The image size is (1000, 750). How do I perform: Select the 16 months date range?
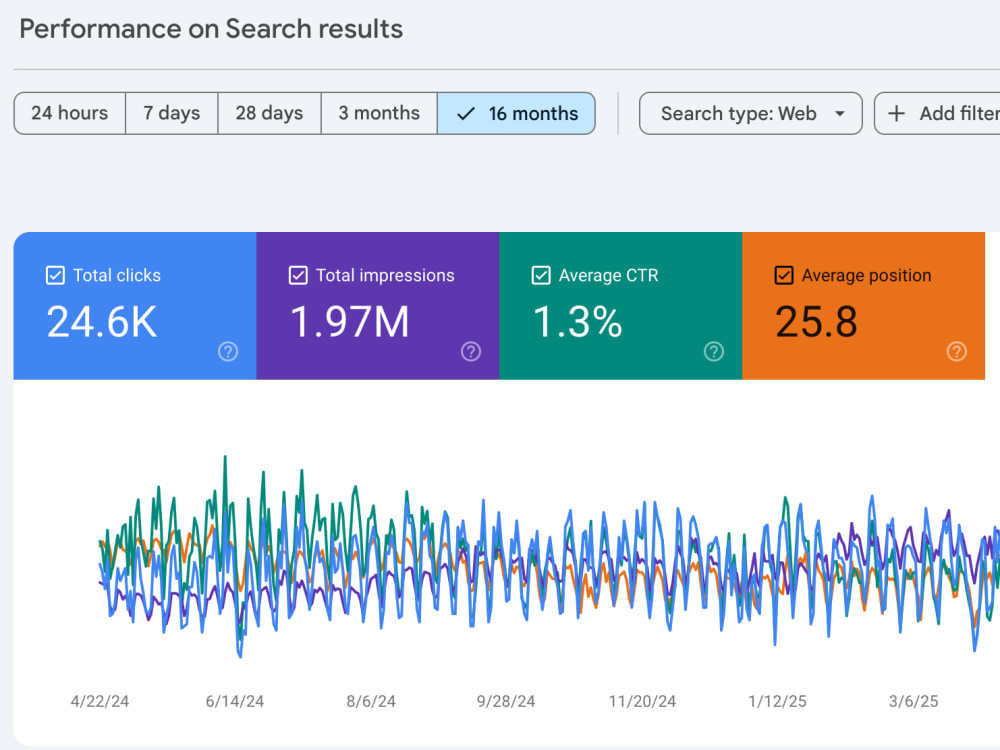516,114
